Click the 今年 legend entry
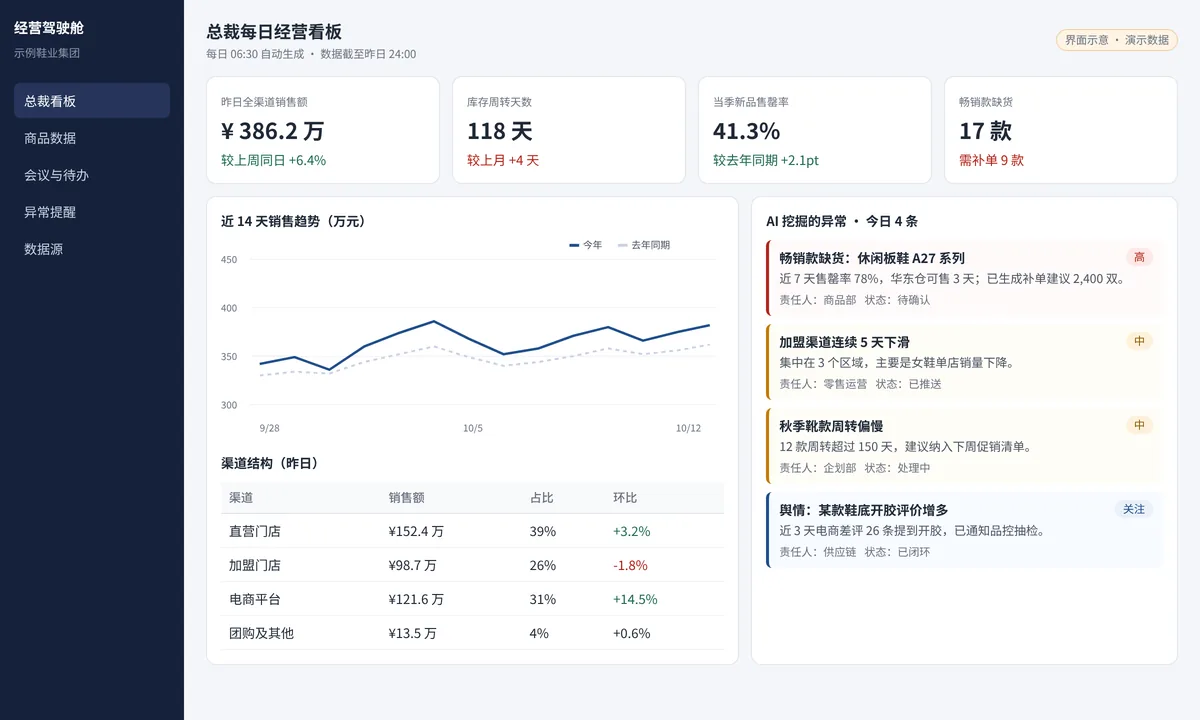This screenshot has width=1200, height=720. (x=586, y=245)
